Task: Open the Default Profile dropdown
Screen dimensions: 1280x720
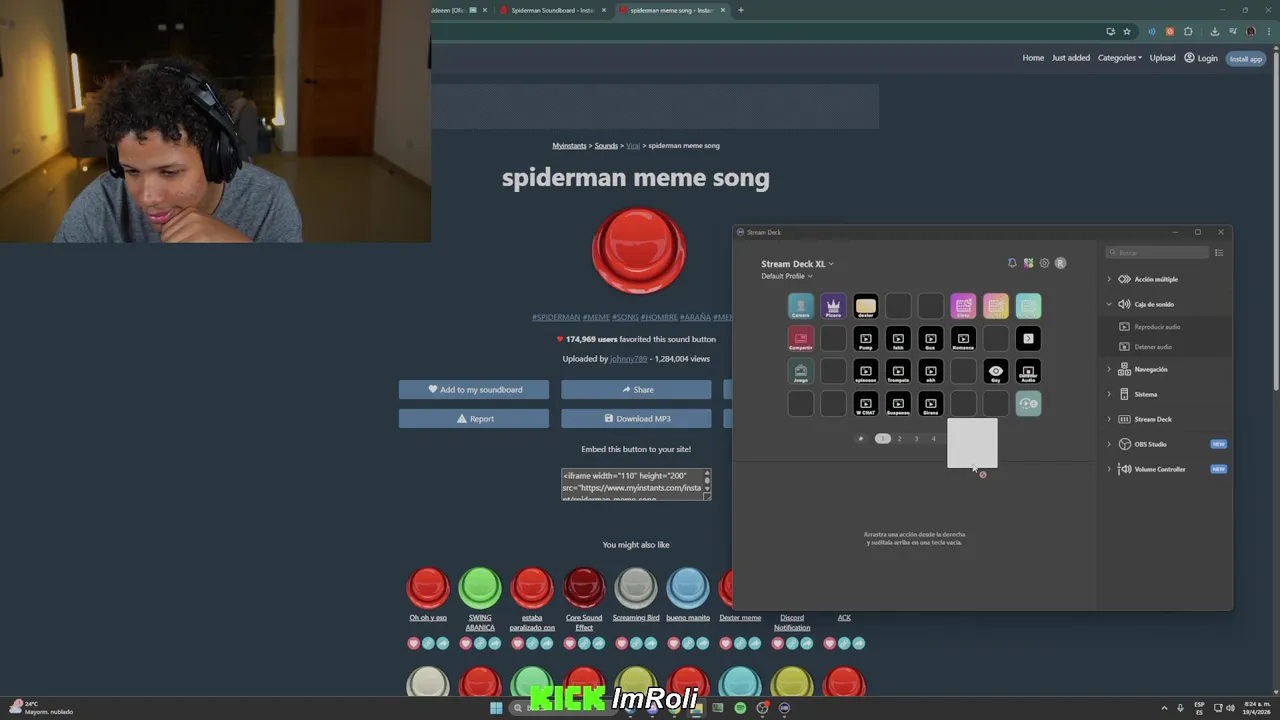Action: [x=787, y=276]
